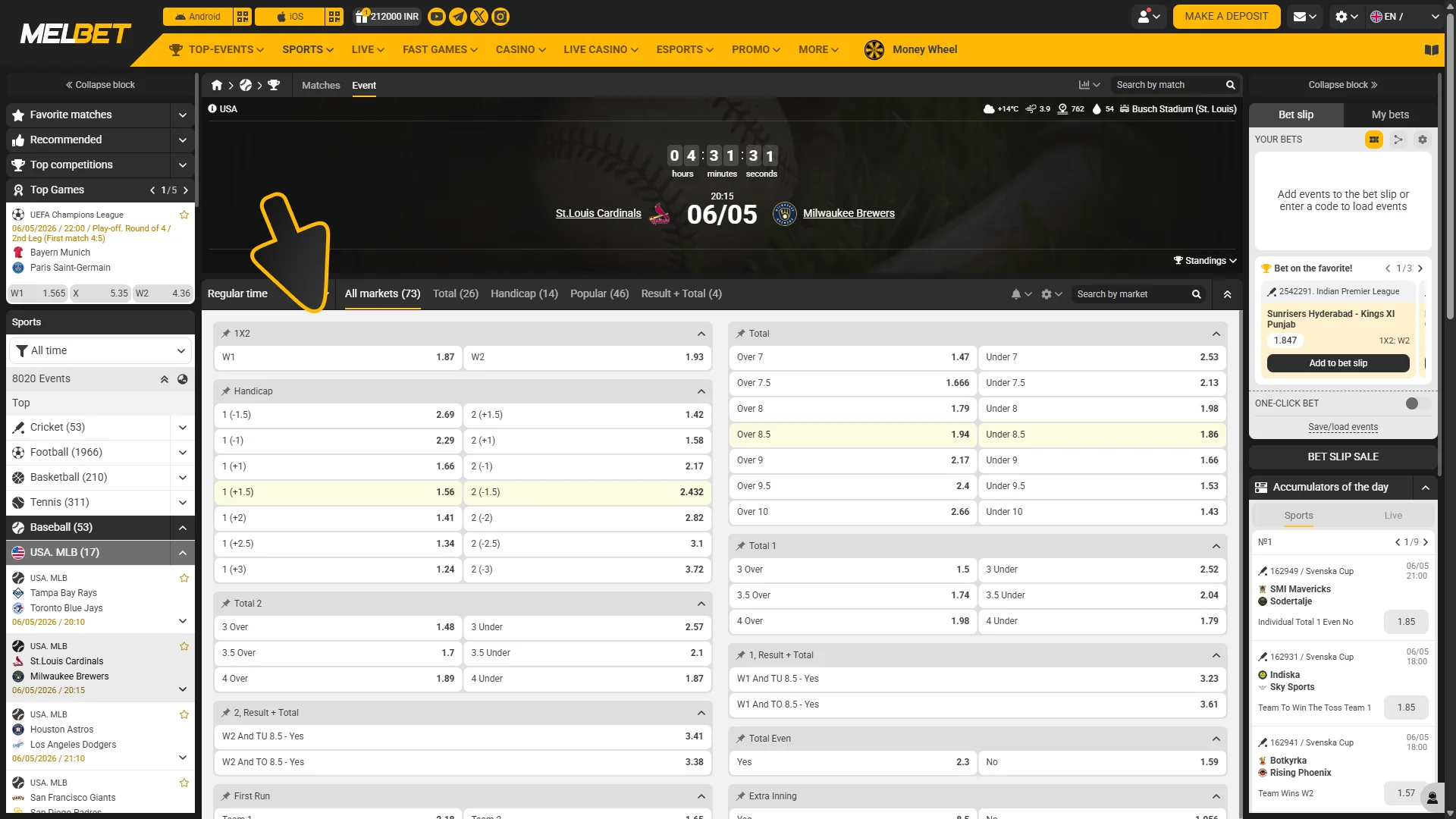
Task: Pin the Total Even market
Action: pyautogui.click(x=741, y=739)
